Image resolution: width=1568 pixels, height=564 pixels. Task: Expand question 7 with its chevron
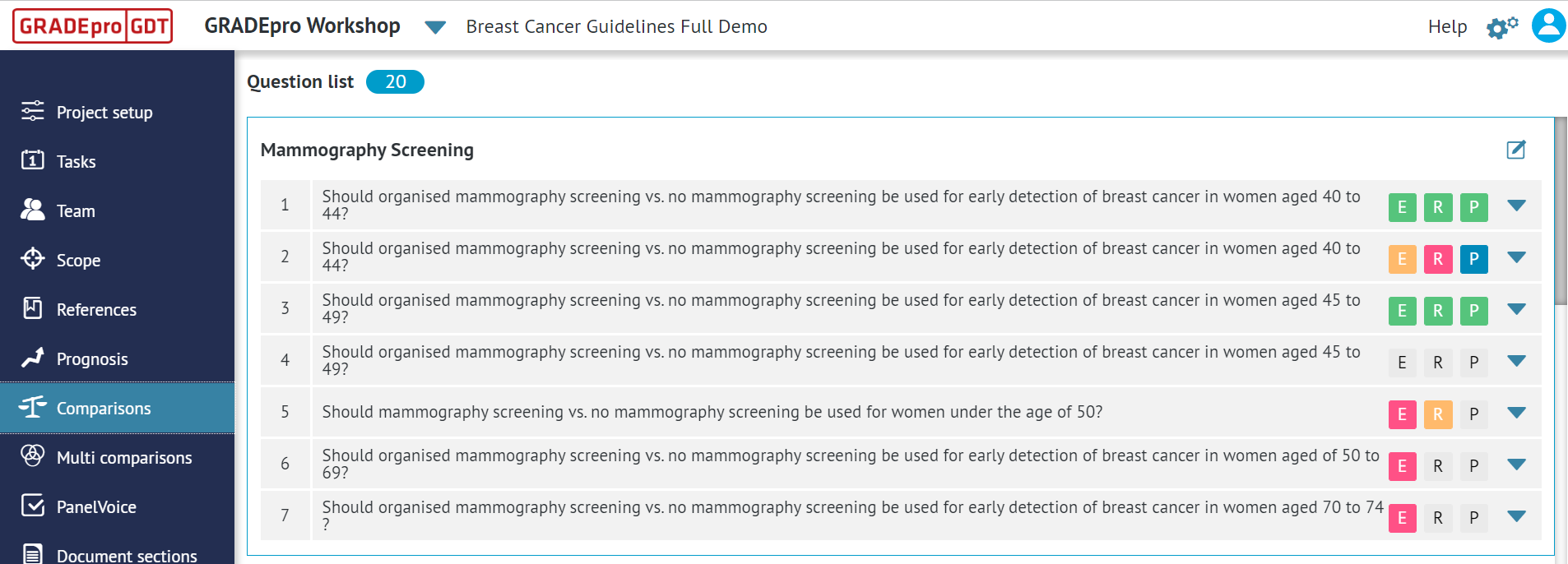[x=1516, y=516]
